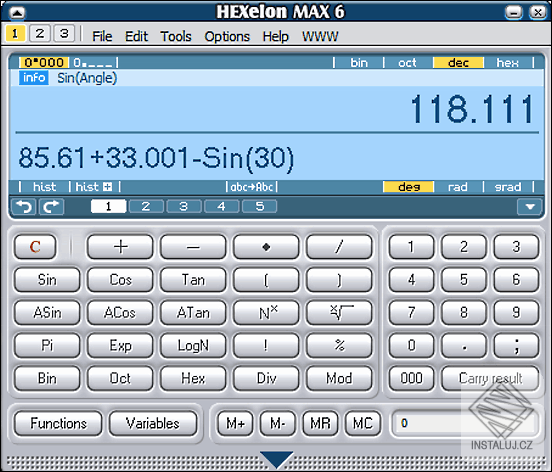
Task: Click the expression input line 85.61+33.001-Sin(30)
Action: (156, 158)
